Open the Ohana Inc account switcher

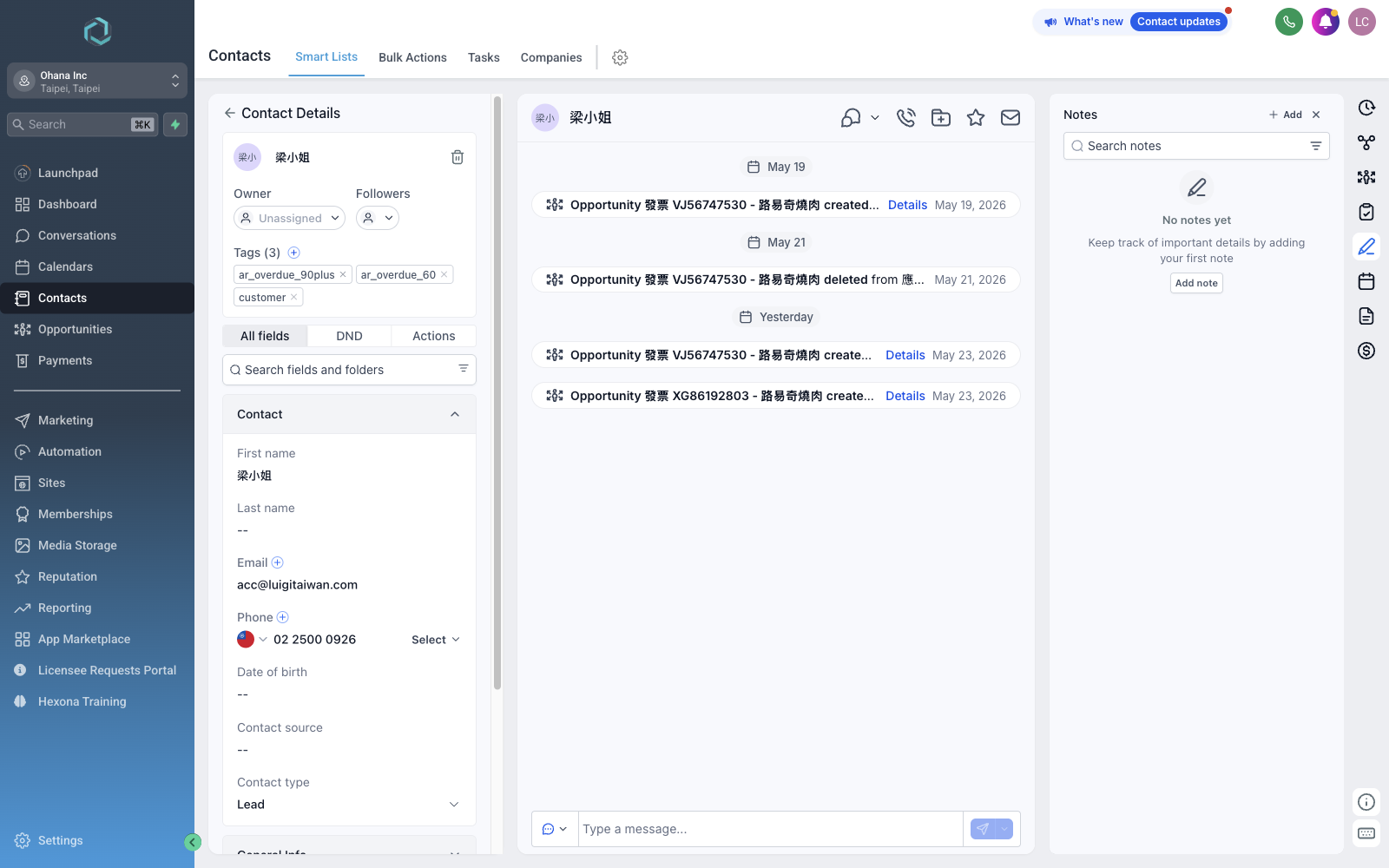click(x=97, y=81)
